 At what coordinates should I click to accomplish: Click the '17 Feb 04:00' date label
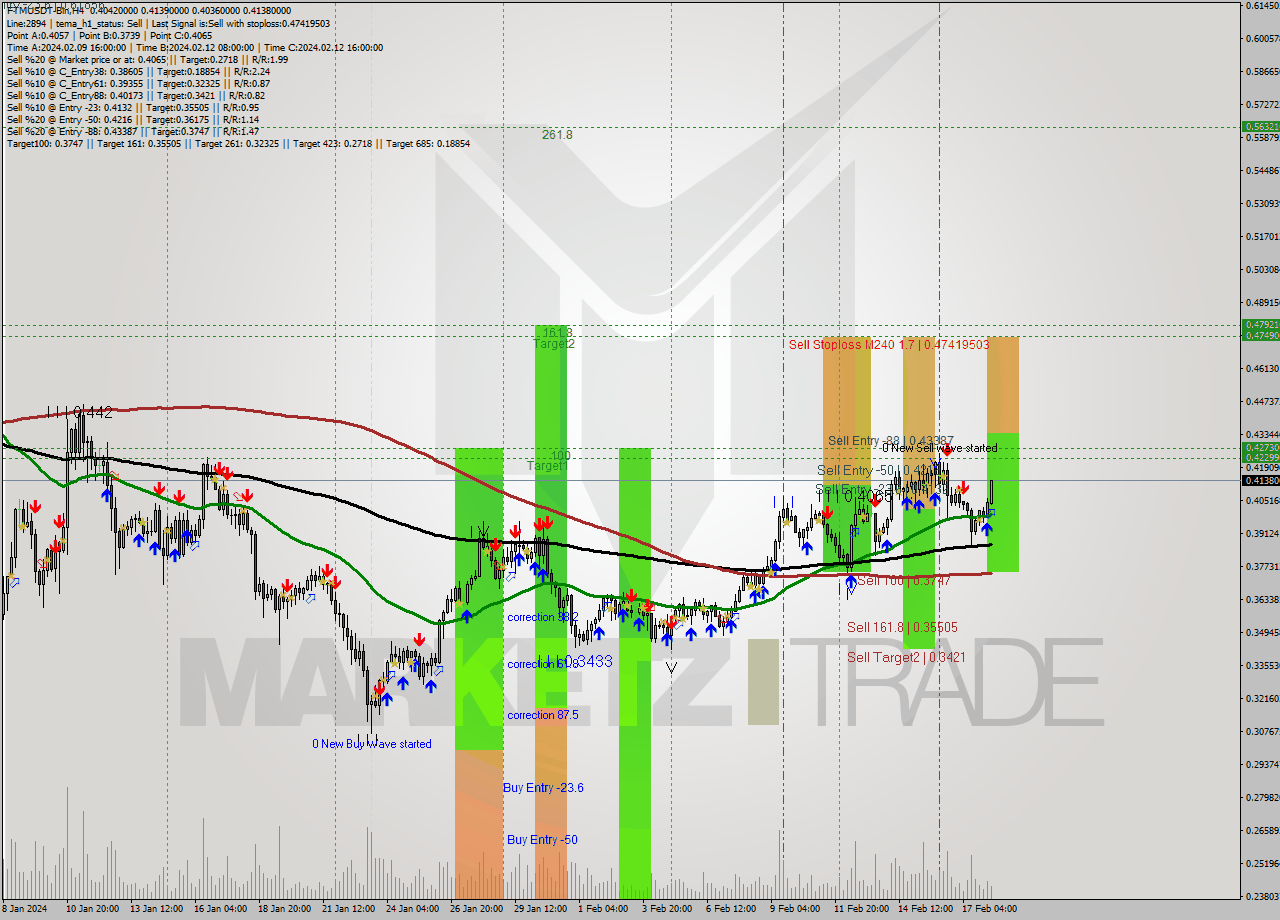coord(991,908)
